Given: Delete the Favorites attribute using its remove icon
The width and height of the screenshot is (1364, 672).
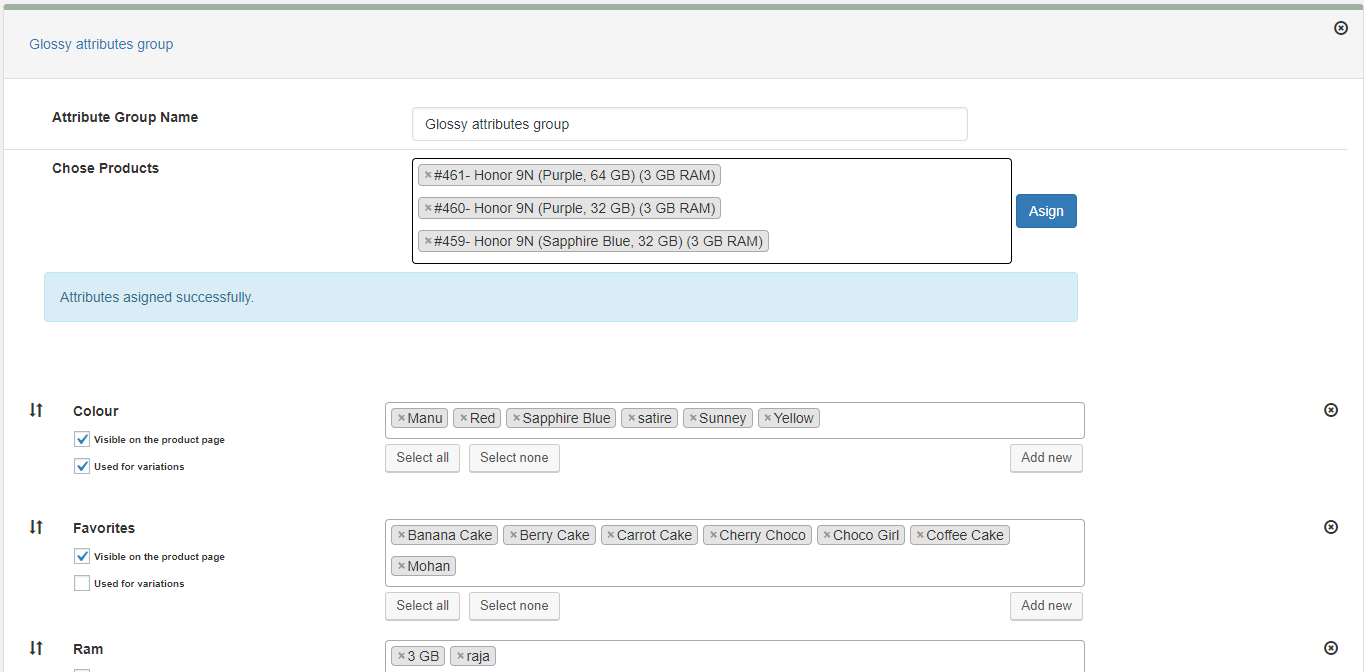Looking at the screenshot, I should (1331, 527).
